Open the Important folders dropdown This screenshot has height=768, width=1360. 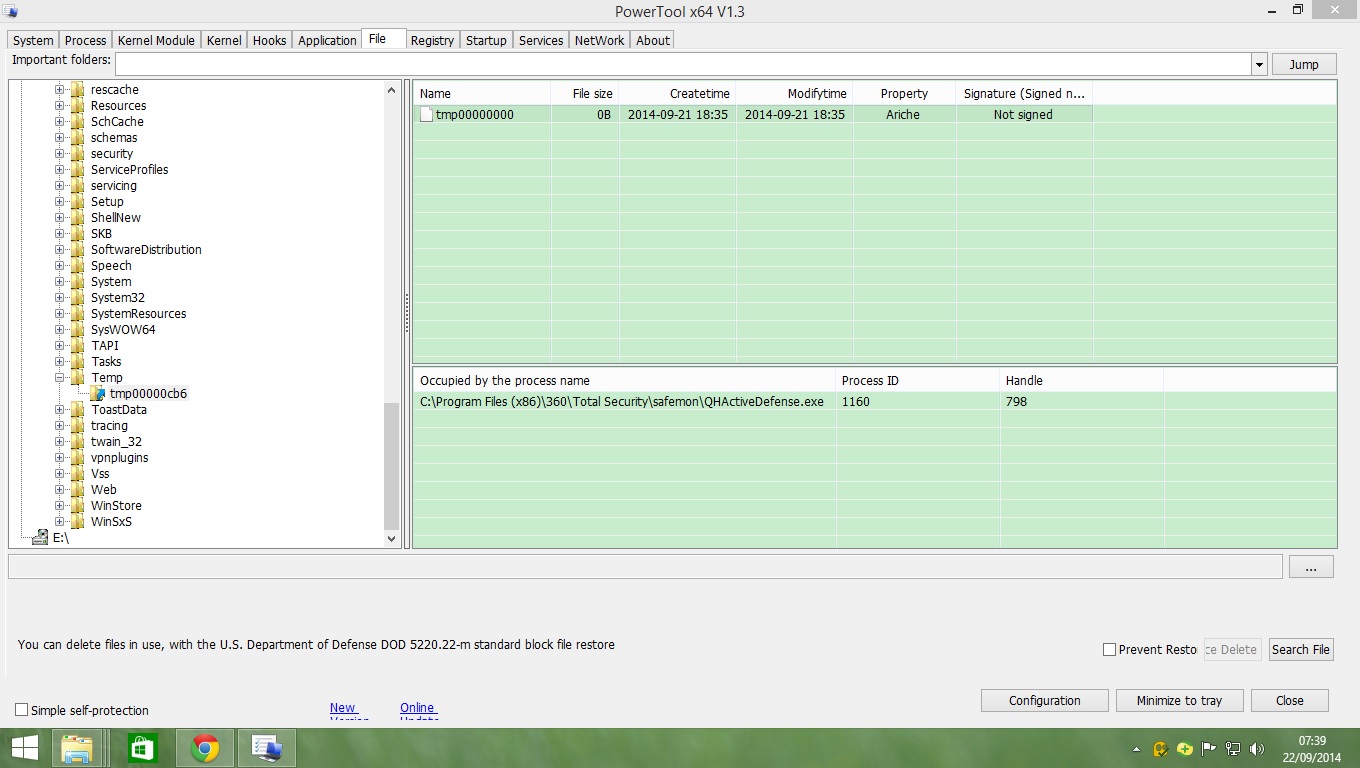click(1259, 65)
